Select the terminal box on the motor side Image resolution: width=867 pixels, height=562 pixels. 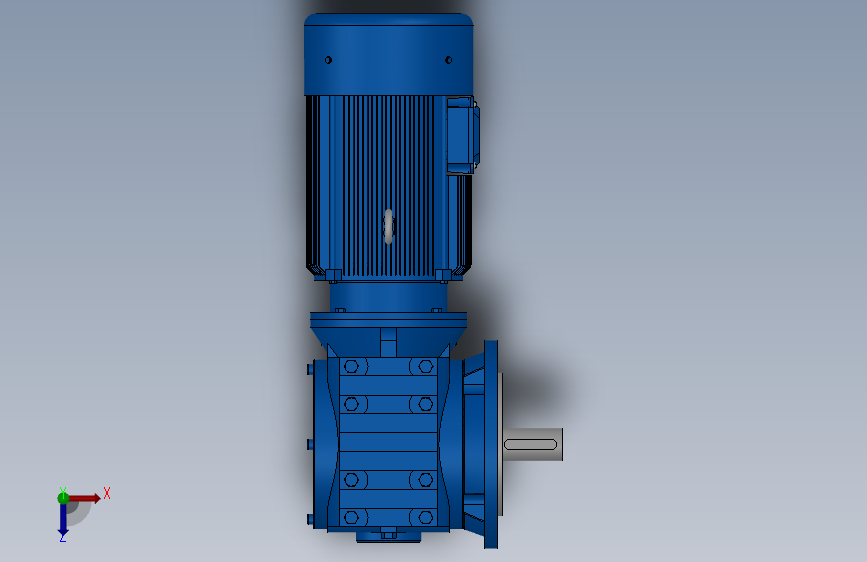pyautogui.click(x=462, y=136)
